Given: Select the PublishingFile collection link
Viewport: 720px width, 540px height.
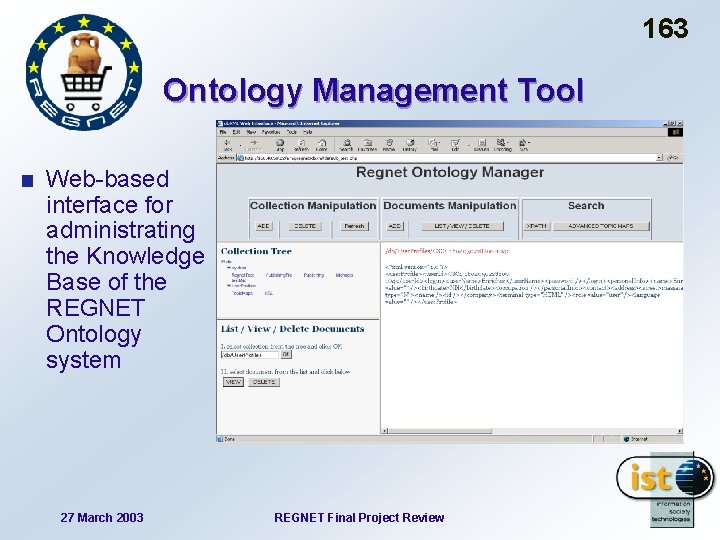Looking at the screenshot, I should [x=279, y=275].
